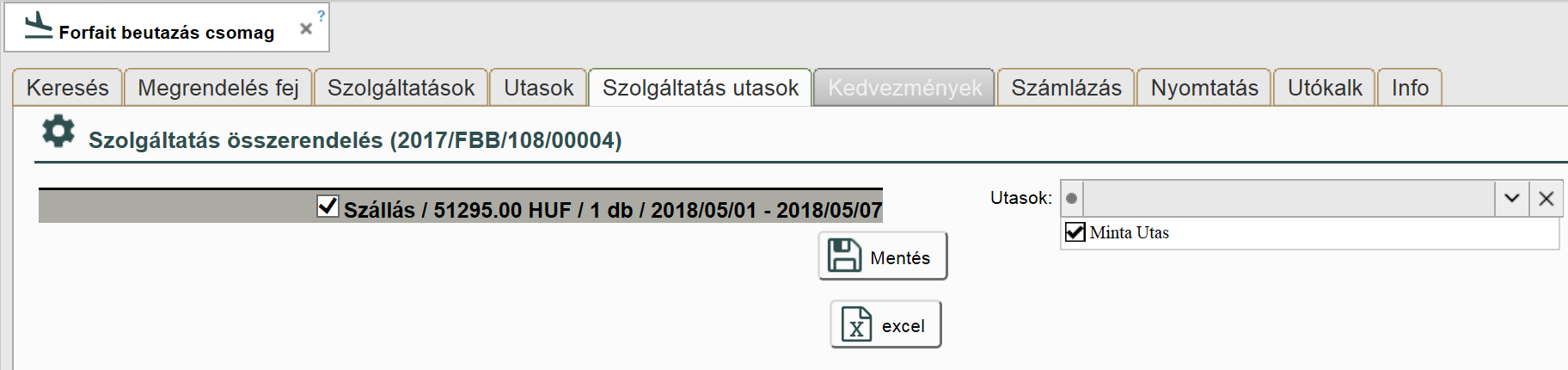Go to the Keresés tab
Screen dimensions: 1568x370
click(x=68, y=88)
